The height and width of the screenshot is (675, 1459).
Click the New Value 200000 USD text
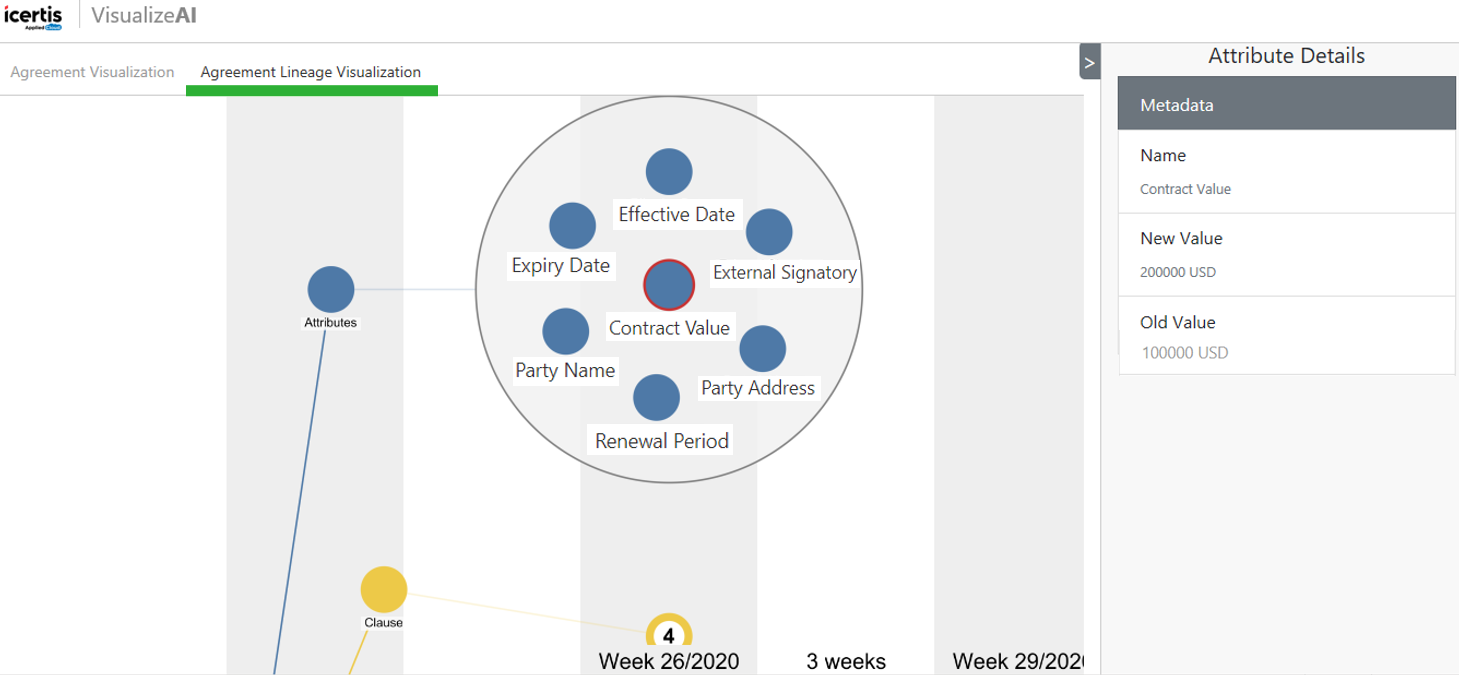pos(1178,272)
